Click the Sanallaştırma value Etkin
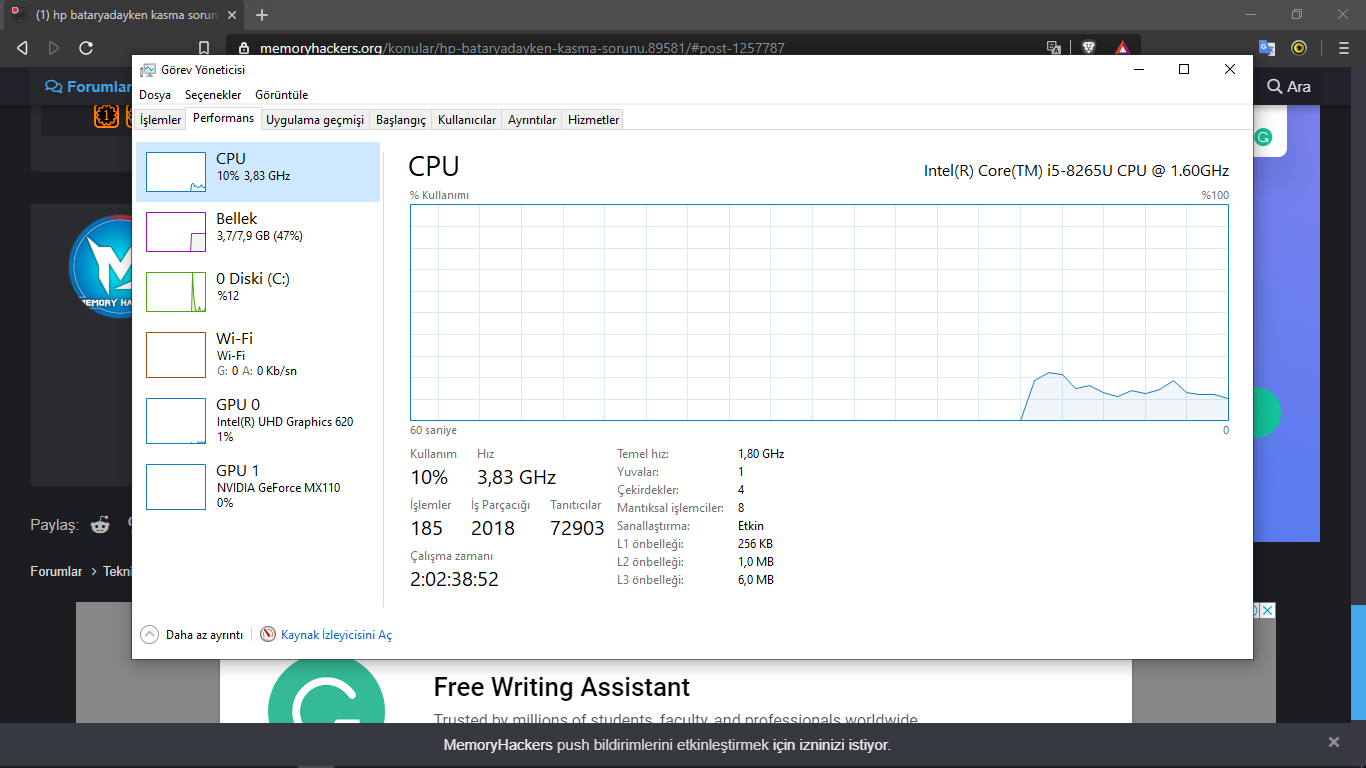 tap(750, 526)
